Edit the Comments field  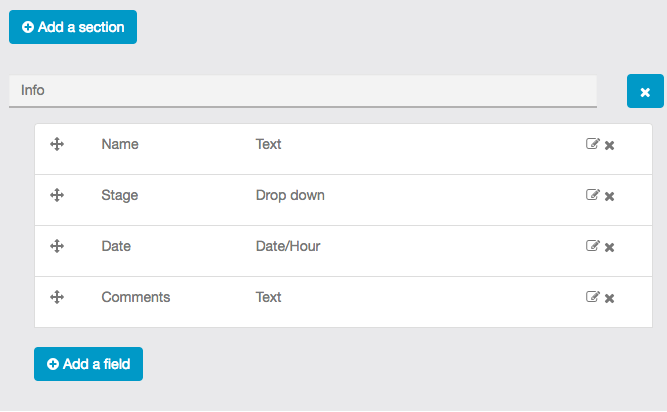pyautogui.click(x=593, y=297)
